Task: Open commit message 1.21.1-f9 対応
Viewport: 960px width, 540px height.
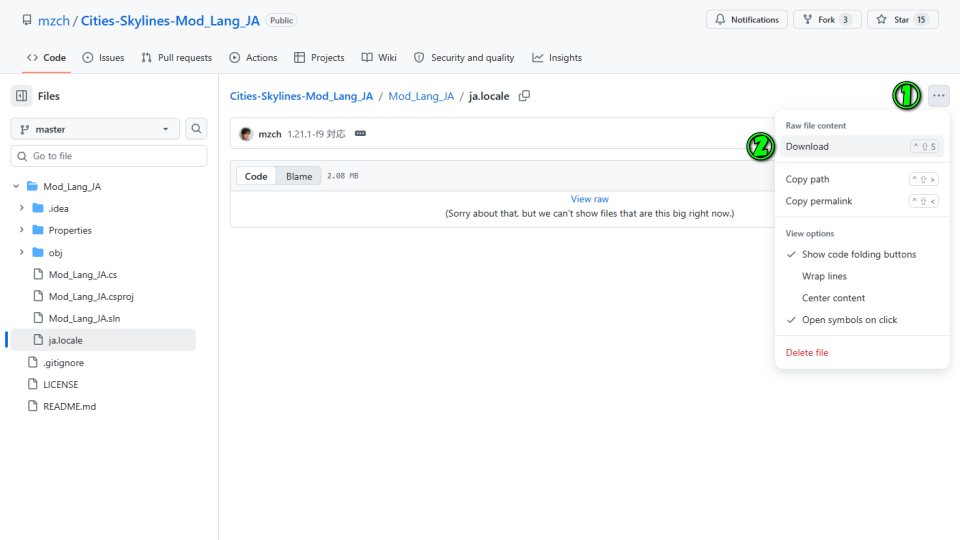Action: (x=317, y=134)
